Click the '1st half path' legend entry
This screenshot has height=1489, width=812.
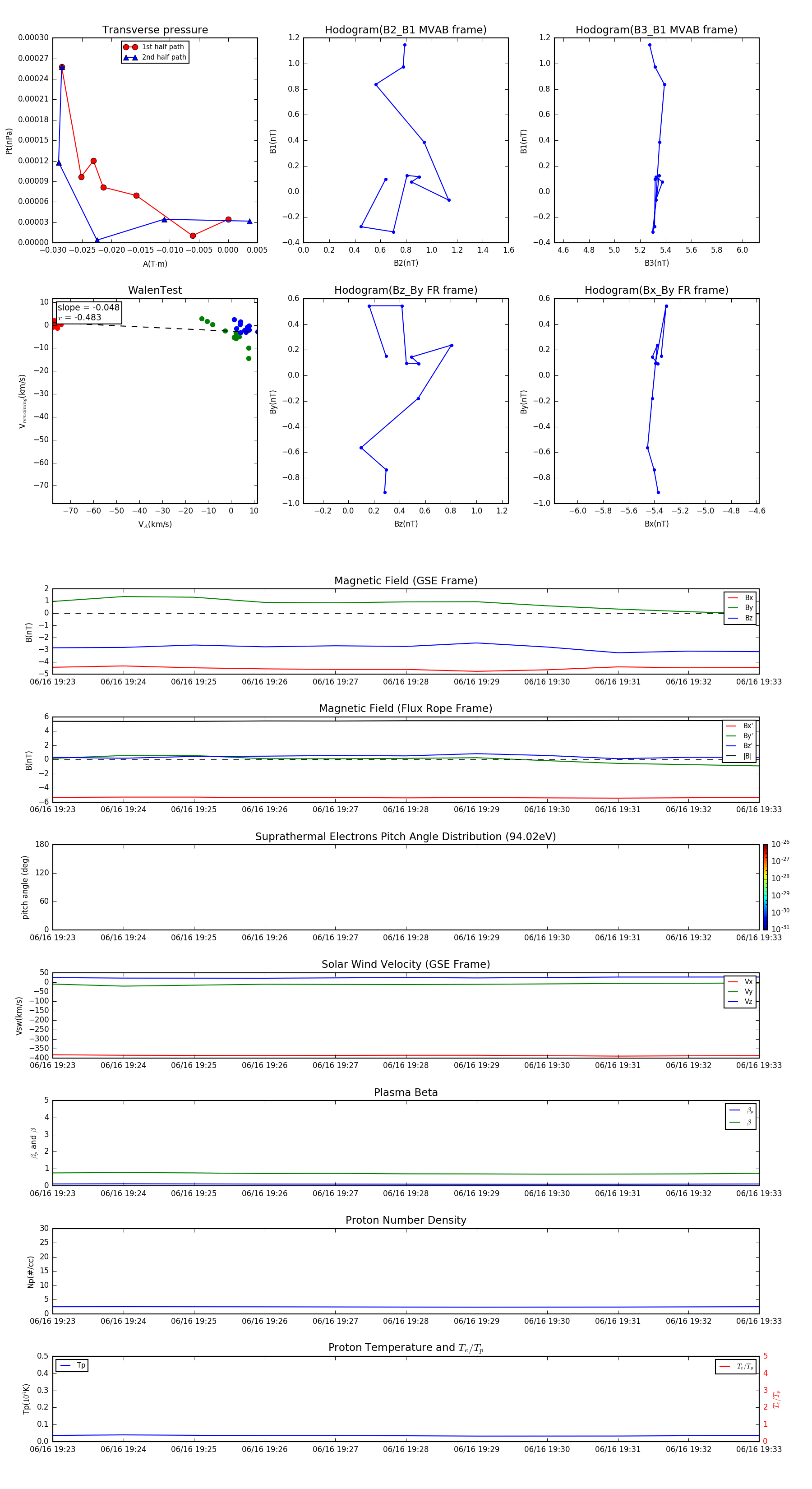pyautogui.click(x=154, y=47)
